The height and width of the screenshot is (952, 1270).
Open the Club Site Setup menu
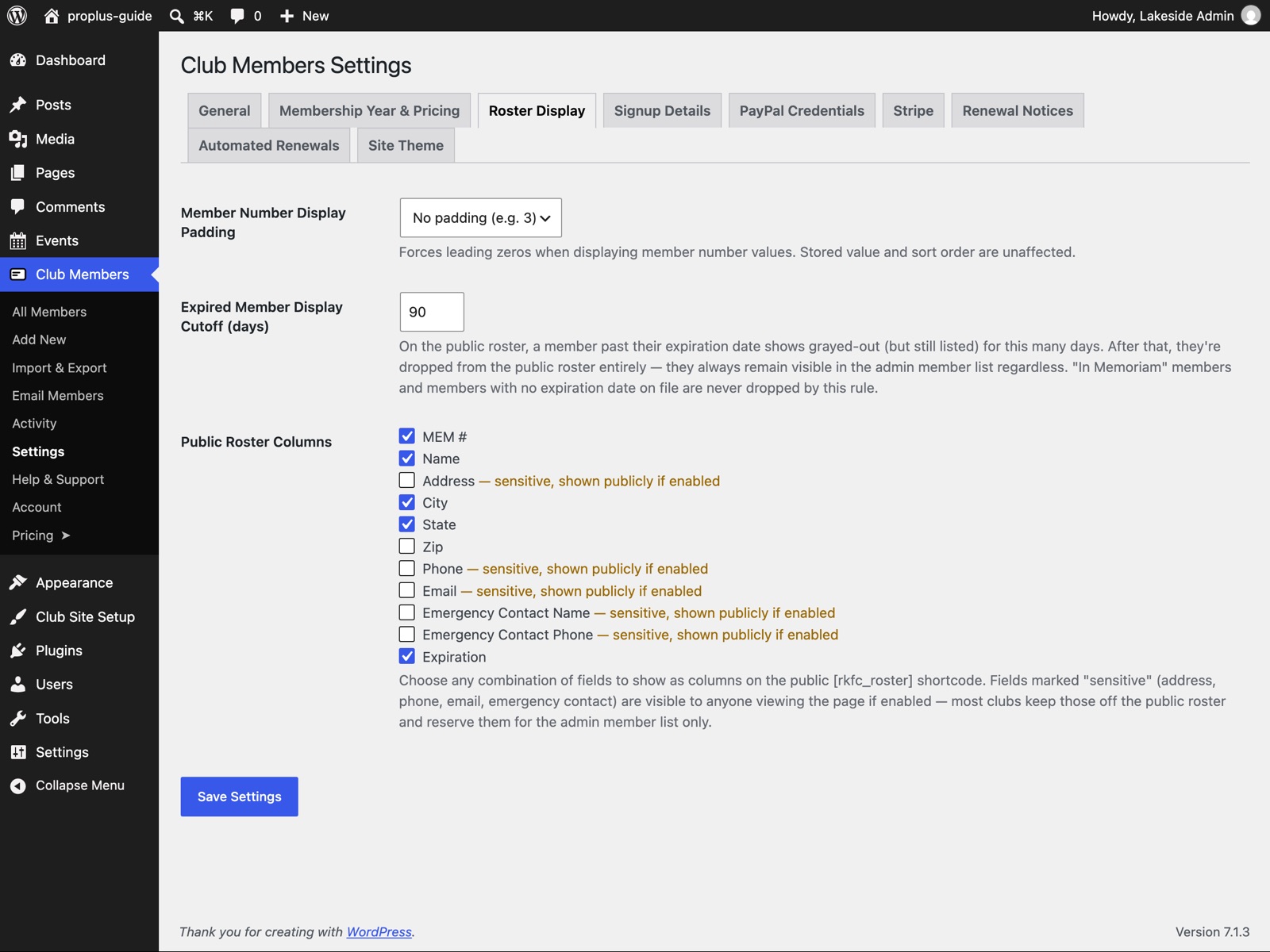[79, 616]
